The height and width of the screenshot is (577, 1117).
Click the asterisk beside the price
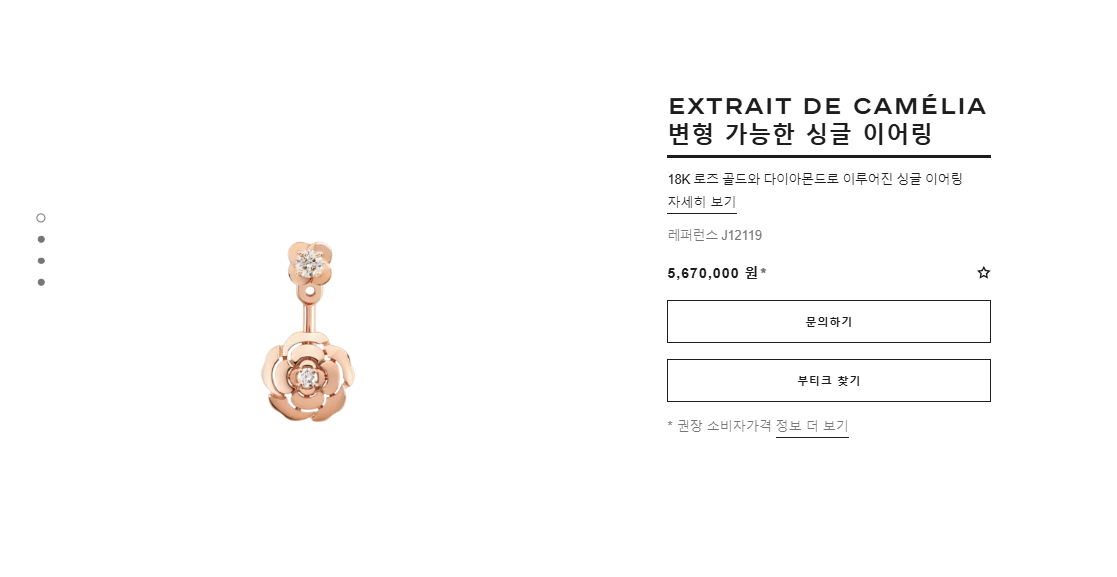764,271
